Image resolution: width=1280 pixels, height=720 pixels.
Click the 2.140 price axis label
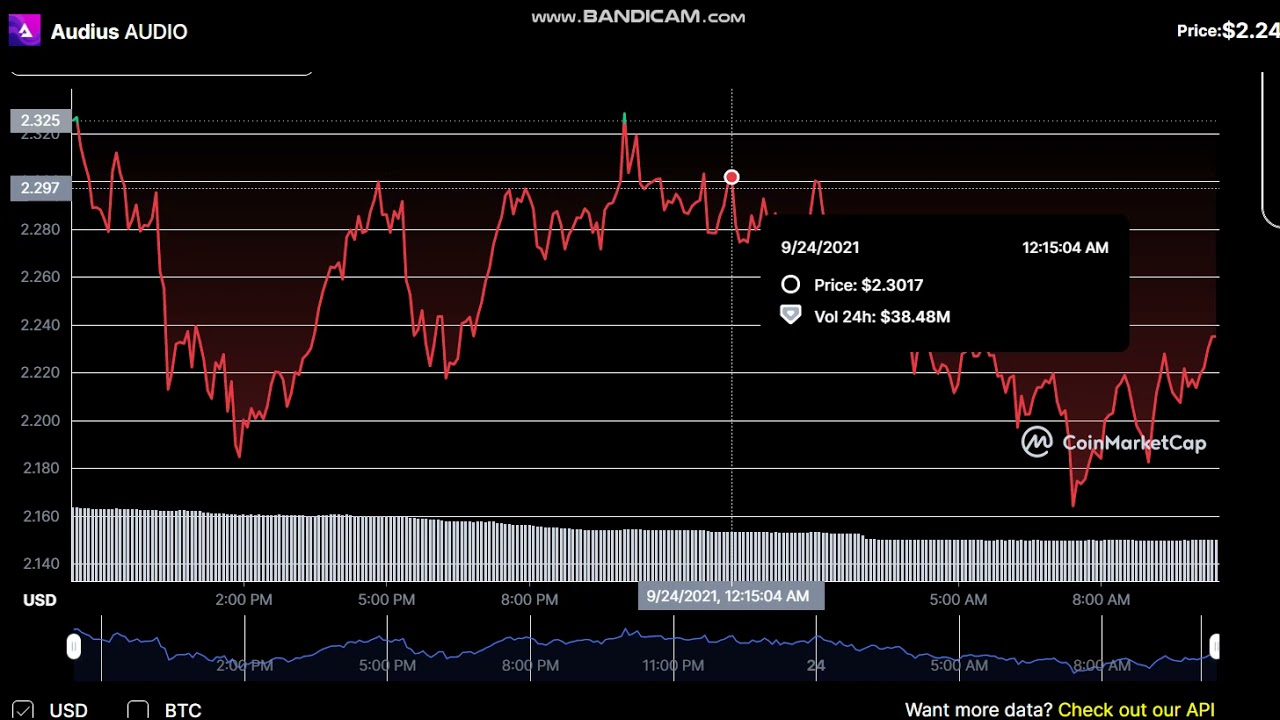coord(40,564)
